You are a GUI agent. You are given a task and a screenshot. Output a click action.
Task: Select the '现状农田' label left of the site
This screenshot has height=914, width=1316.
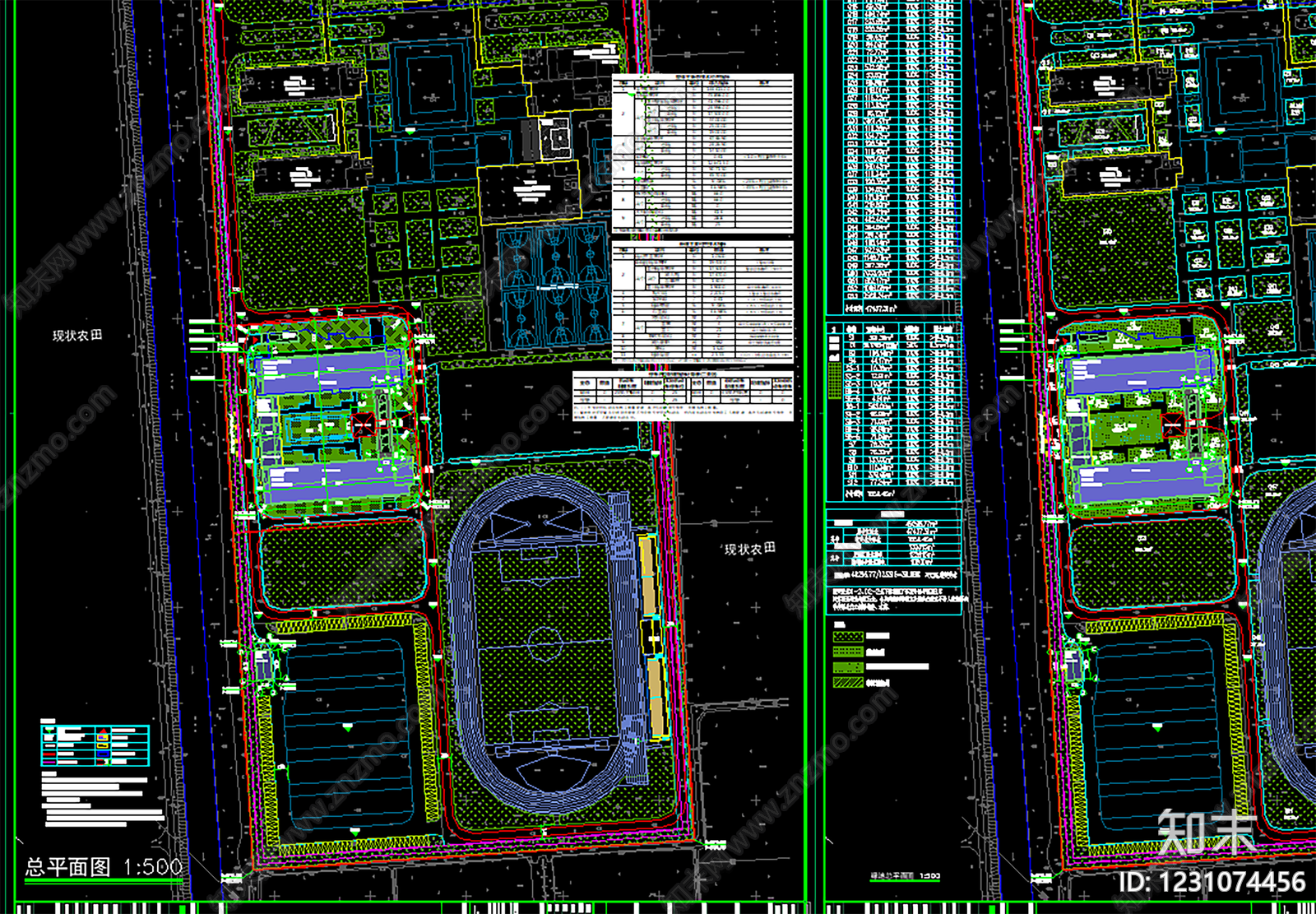pyautogui.click(x=77, y=336)
